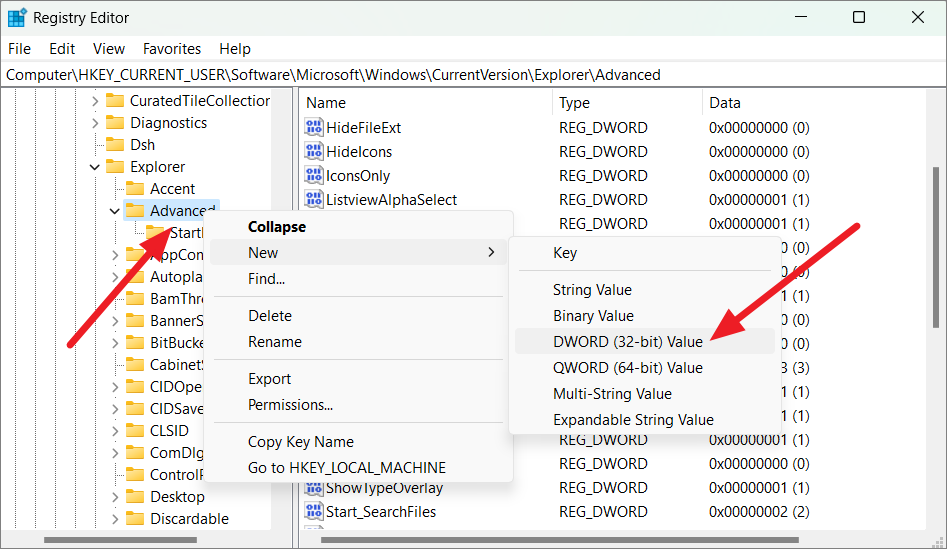This screenshot has height=549, width=947.
Task: Click the Diagnostics folder icon
Action: click(x=115, y=123)
